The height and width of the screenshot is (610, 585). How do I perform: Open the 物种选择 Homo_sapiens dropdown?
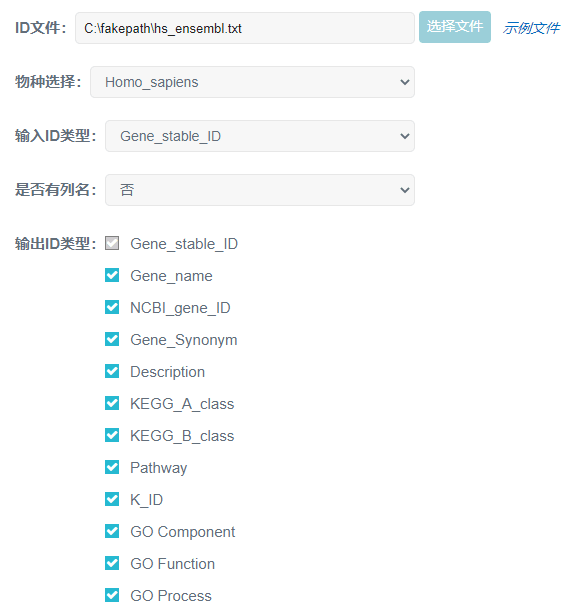pyautogui.click(x=252, y=82)
